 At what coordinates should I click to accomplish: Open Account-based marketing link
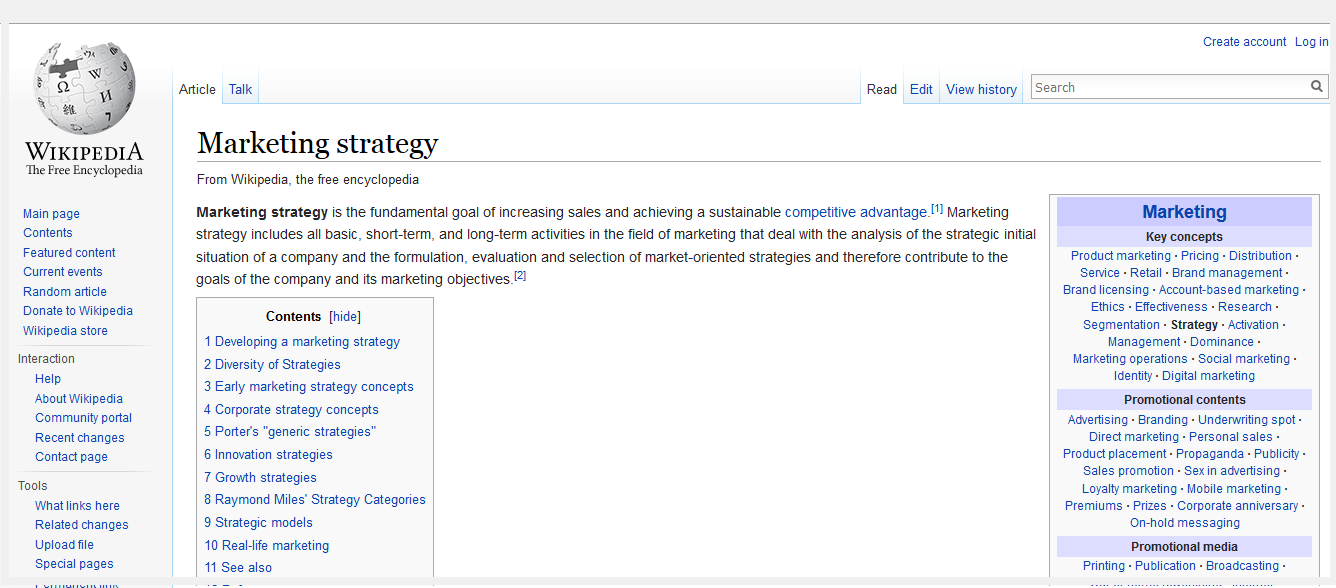click(1229, 290)
